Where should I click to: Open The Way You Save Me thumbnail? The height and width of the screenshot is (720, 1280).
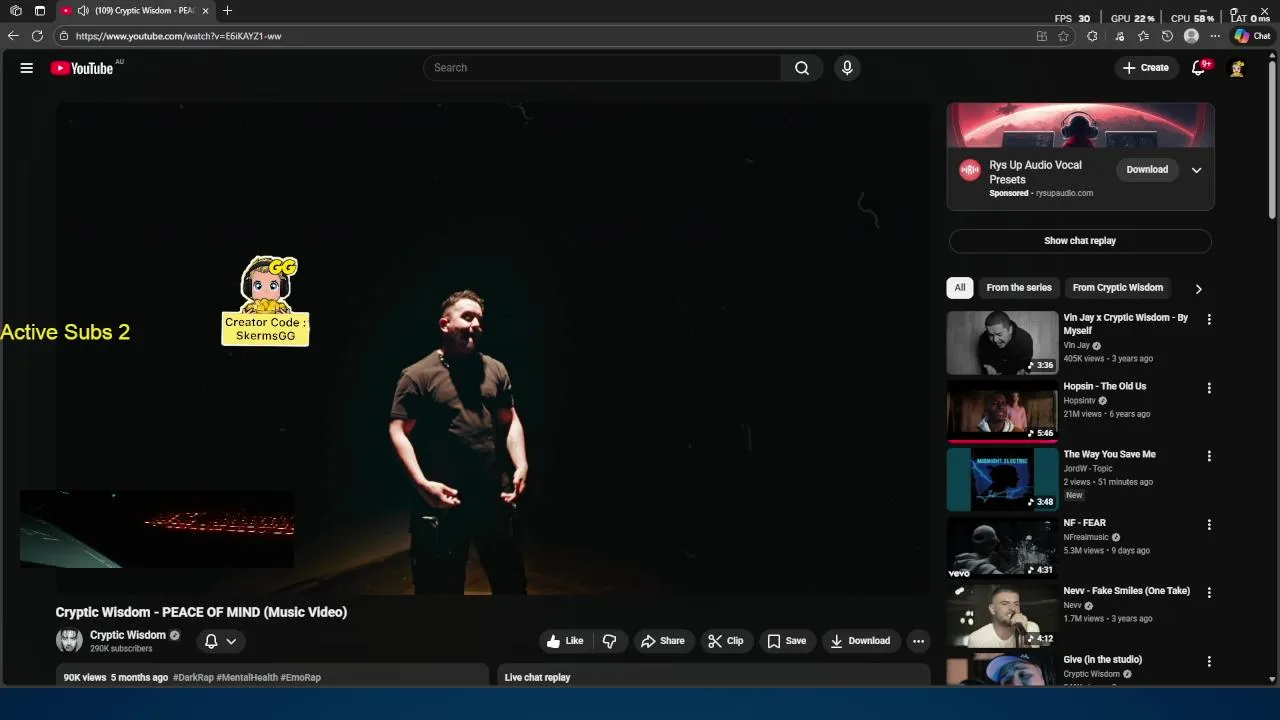tap(1002, 479)
